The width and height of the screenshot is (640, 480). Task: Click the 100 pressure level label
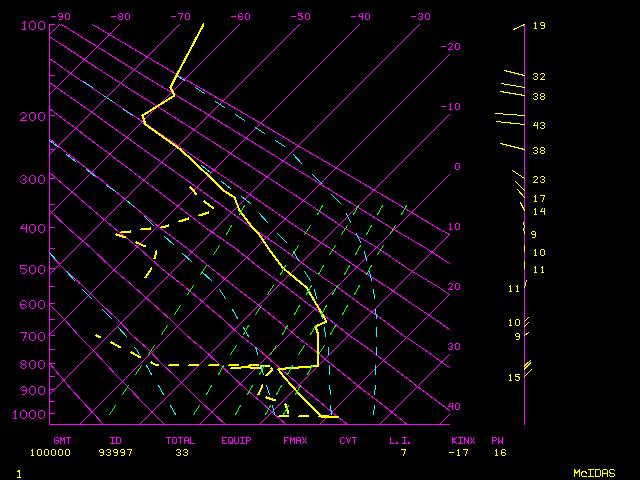click(x=33, y=25)
